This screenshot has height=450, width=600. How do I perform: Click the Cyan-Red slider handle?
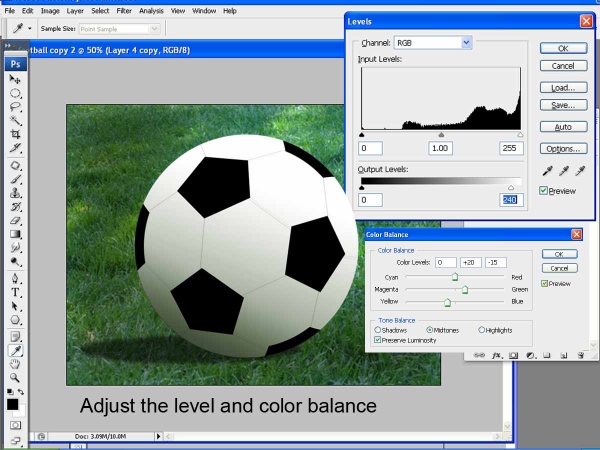(x=455, y=277)
